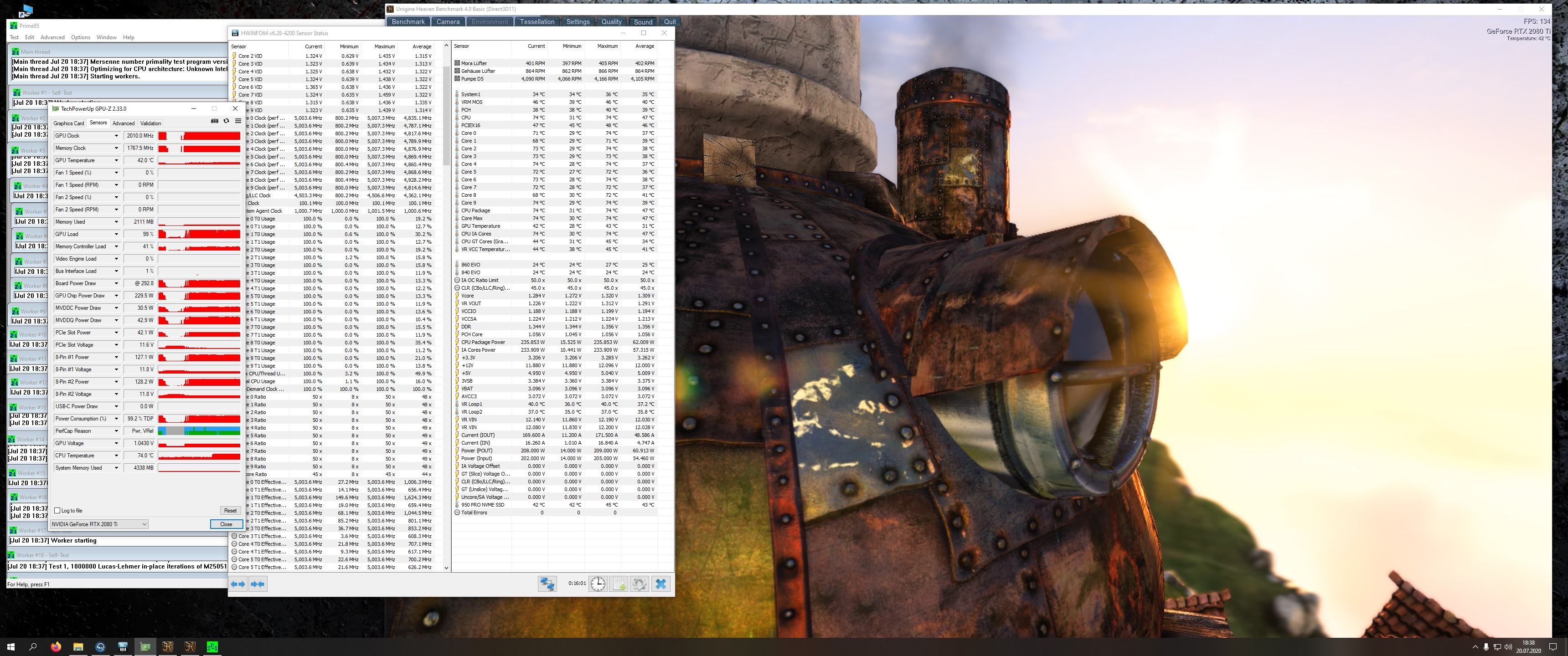
Task: Open Board Power Draw sensor dropdown
Action: click(x=116, y=283)
